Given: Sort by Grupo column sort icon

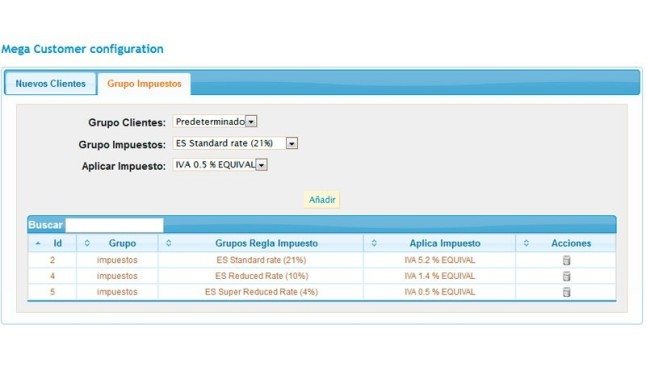Looking at the screenshot, I should point(87,243).
